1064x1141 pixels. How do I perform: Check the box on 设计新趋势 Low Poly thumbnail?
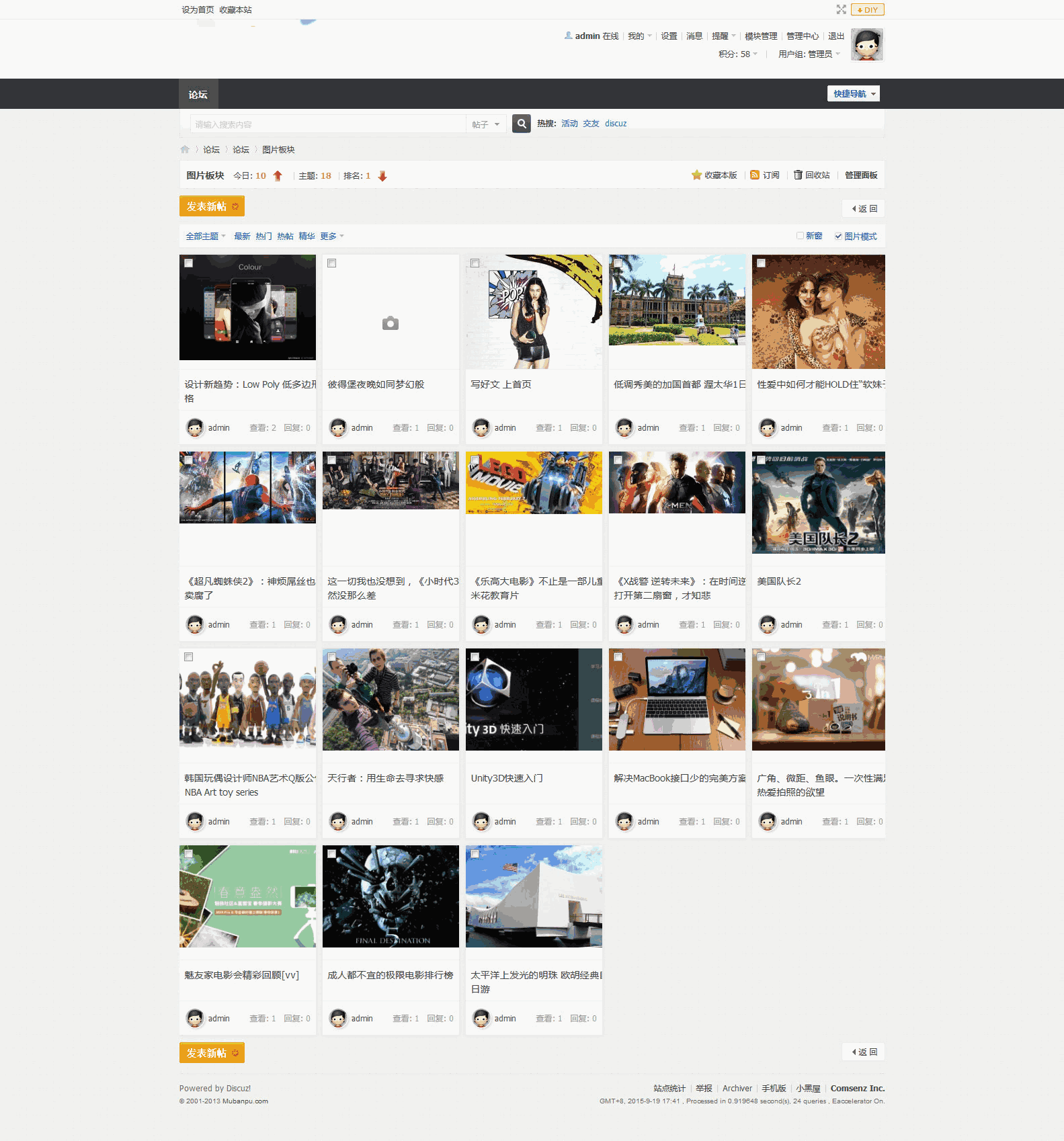click(x=189, y=263)
